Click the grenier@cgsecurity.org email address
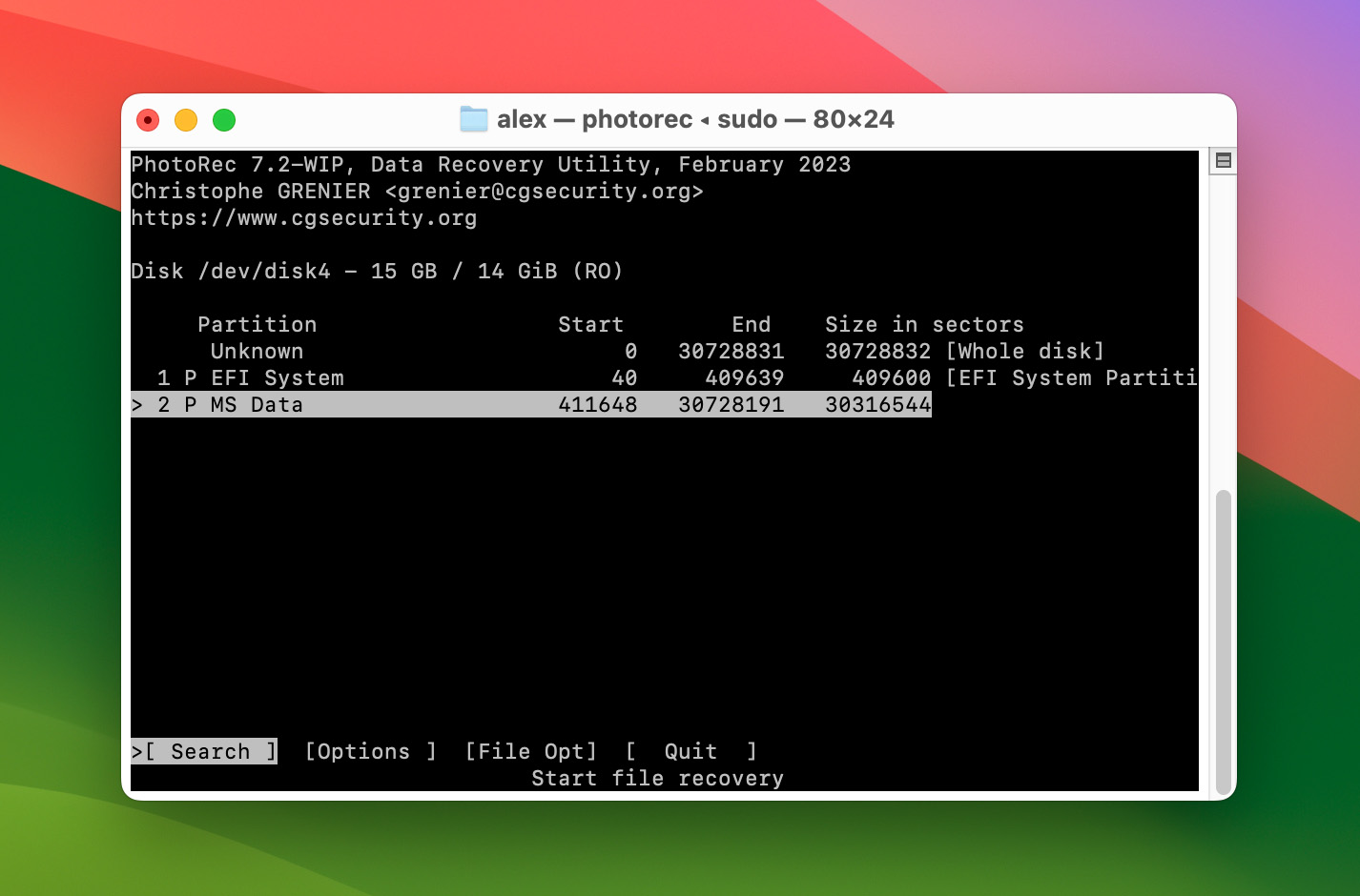The image size is (1360, 896). pyautogui.click(x=545, y=191)
